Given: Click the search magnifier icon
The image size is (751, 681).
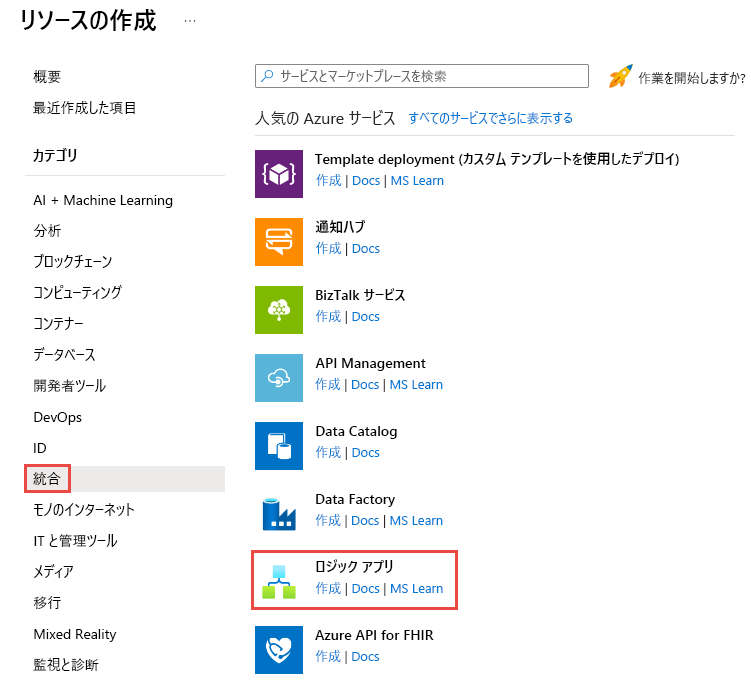Looking at the screenshot, I should pos(267,76).
